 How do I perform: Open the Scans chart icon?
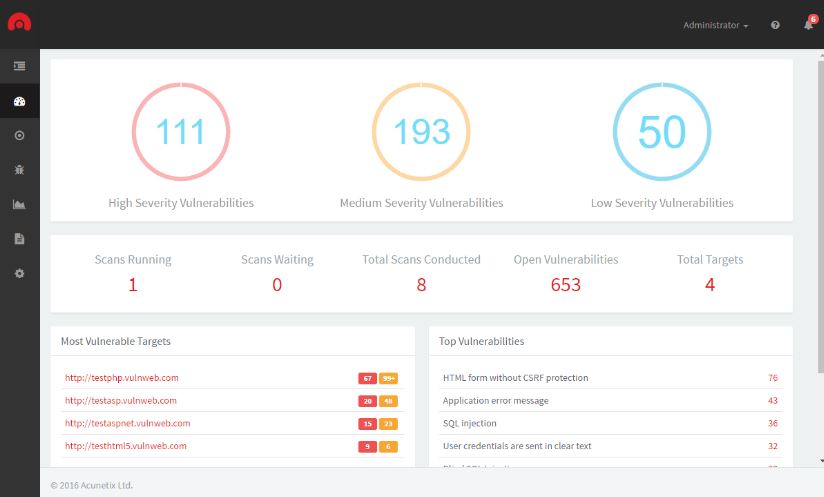[19, 204]
